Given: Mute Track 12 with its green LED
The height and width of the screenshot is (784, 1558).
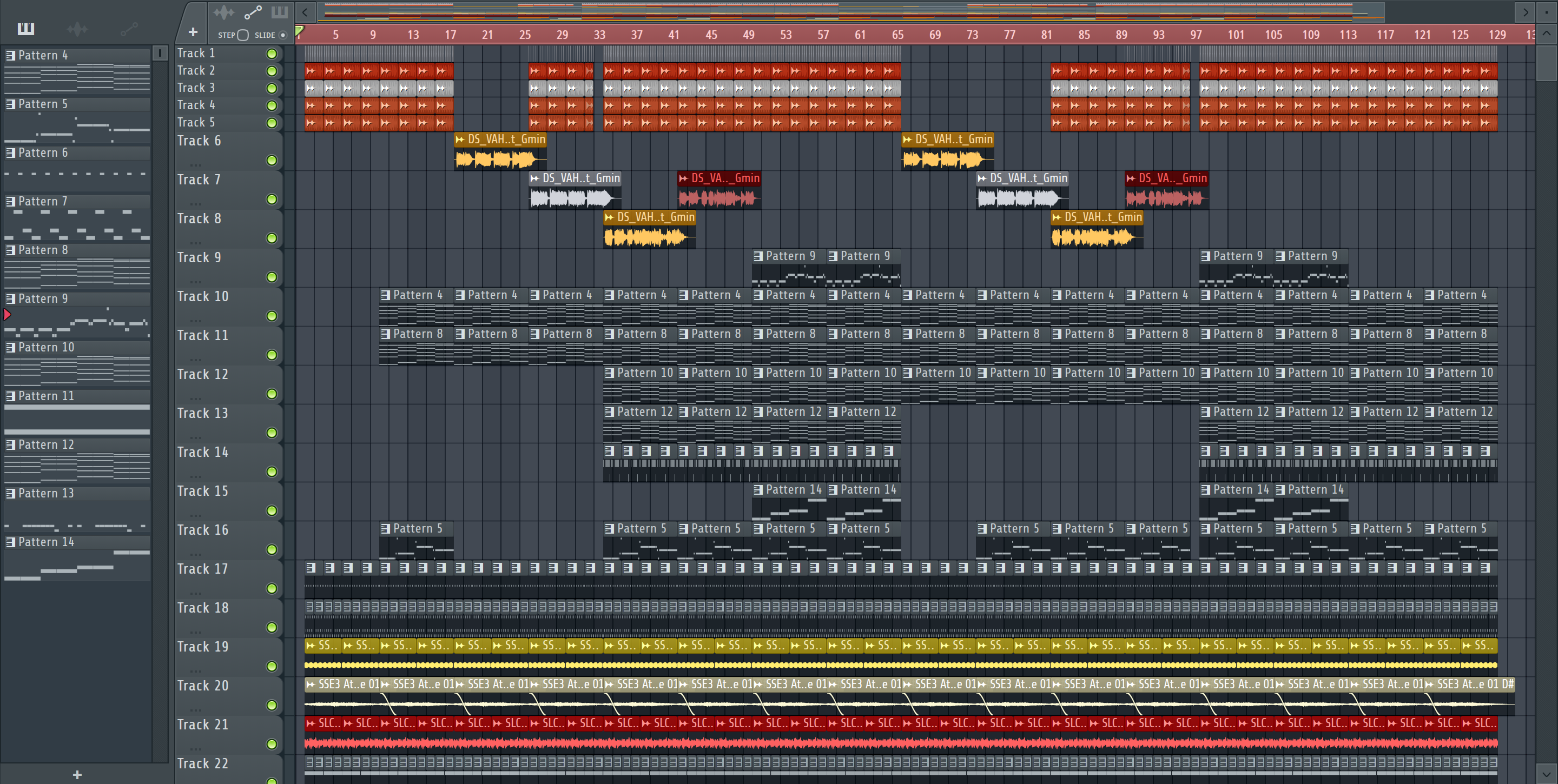Looking at the screenshot, I should click(272, 394).
